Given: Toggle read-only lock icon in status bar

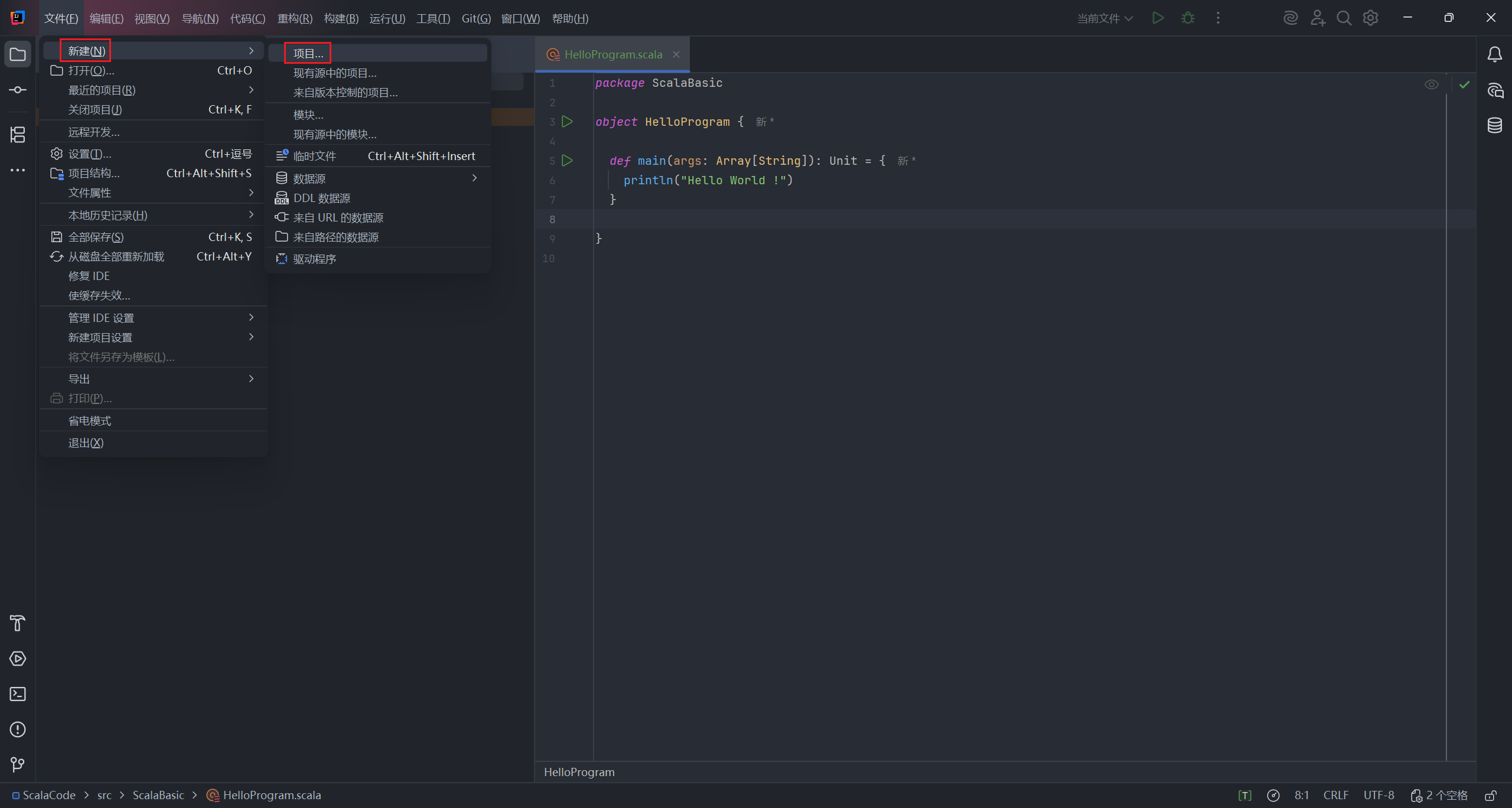Looking at the screenshot, I should click(x=1491, y=796).
